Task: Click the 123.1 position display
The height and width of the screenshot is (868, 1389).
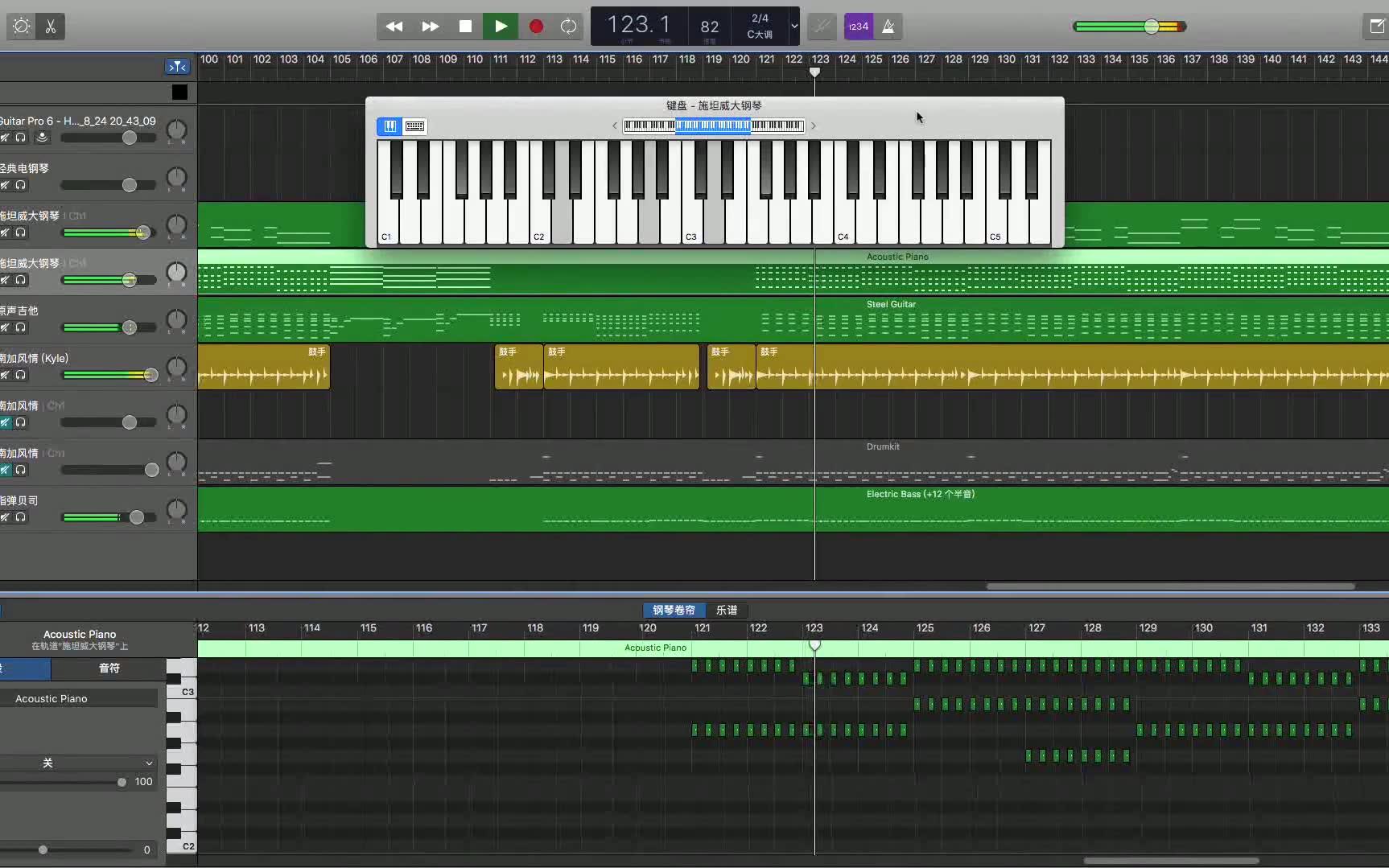Action: click(638, 25)
